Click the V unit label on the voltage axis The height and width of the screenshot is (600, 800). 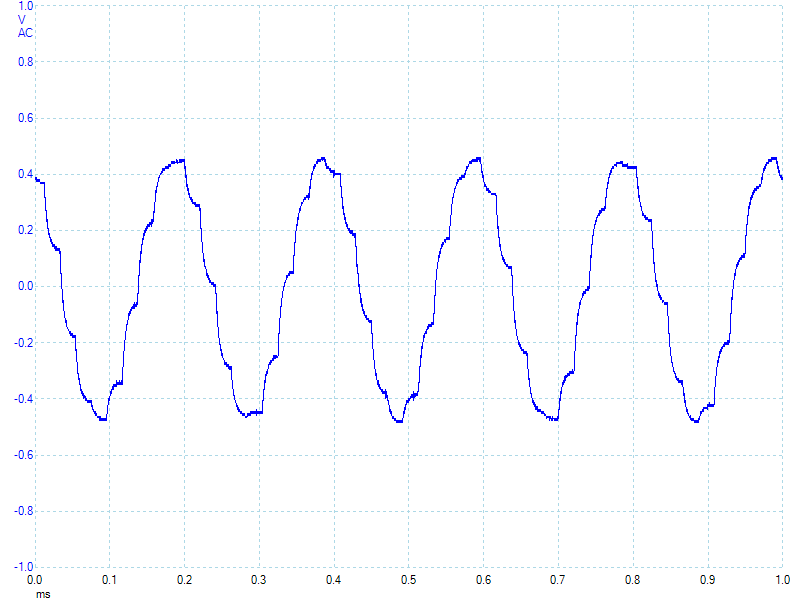21,20
